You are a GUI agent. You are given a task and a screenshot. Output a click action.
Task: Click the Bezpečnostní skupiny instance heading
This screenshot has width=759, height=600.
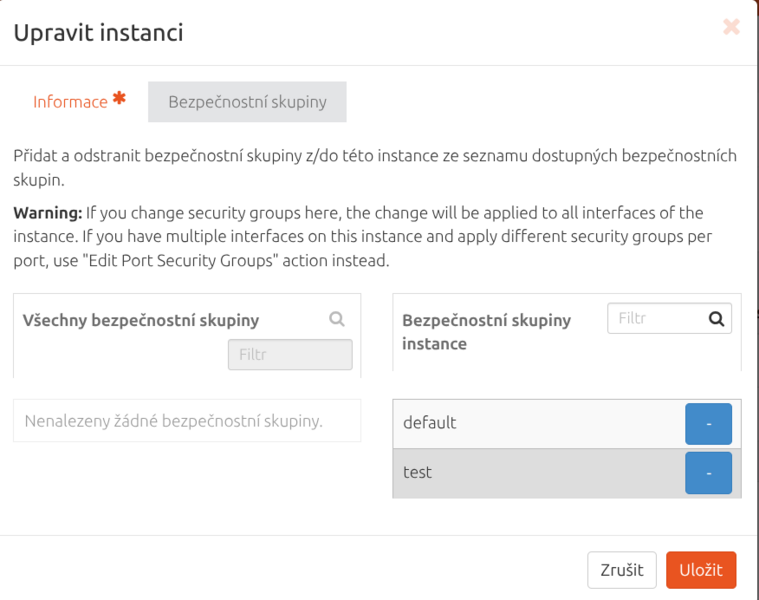point(486,331)
